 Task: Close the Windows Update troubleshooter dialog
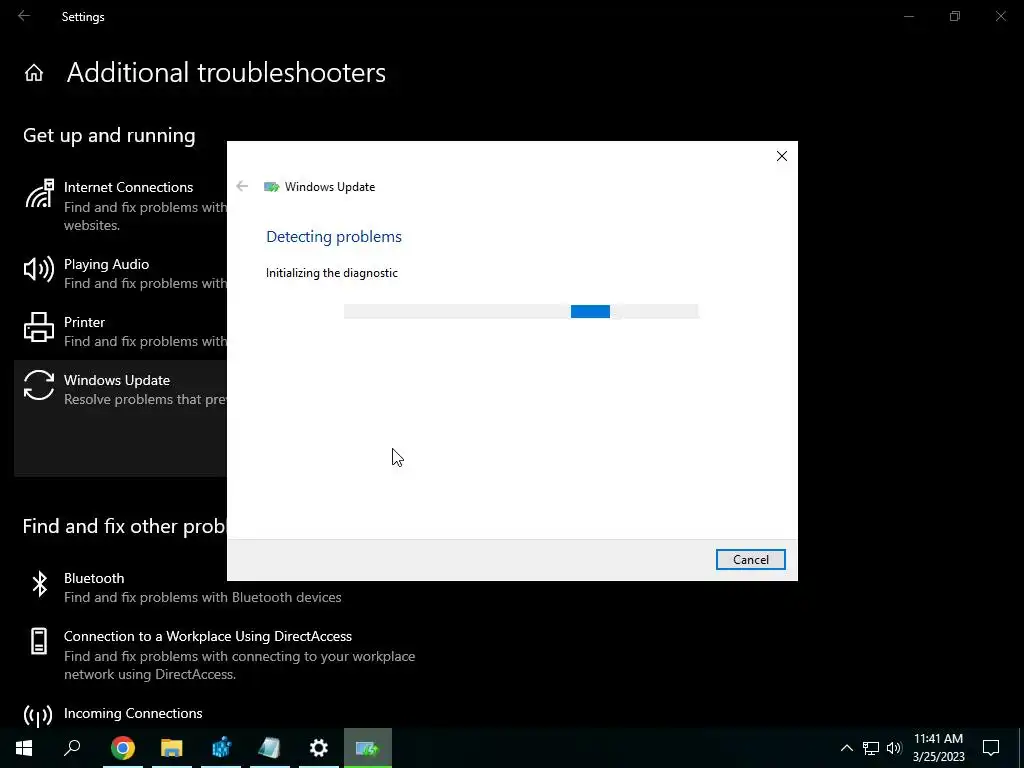click(x=782, y=156)
